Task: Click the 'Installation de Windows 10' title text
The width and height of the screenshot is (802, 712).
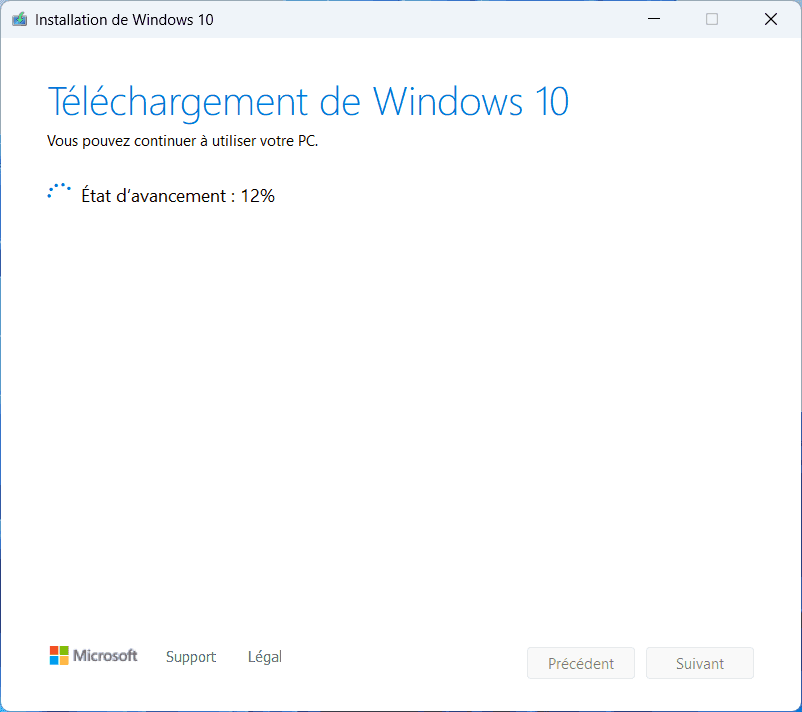Action: [124, 20]
